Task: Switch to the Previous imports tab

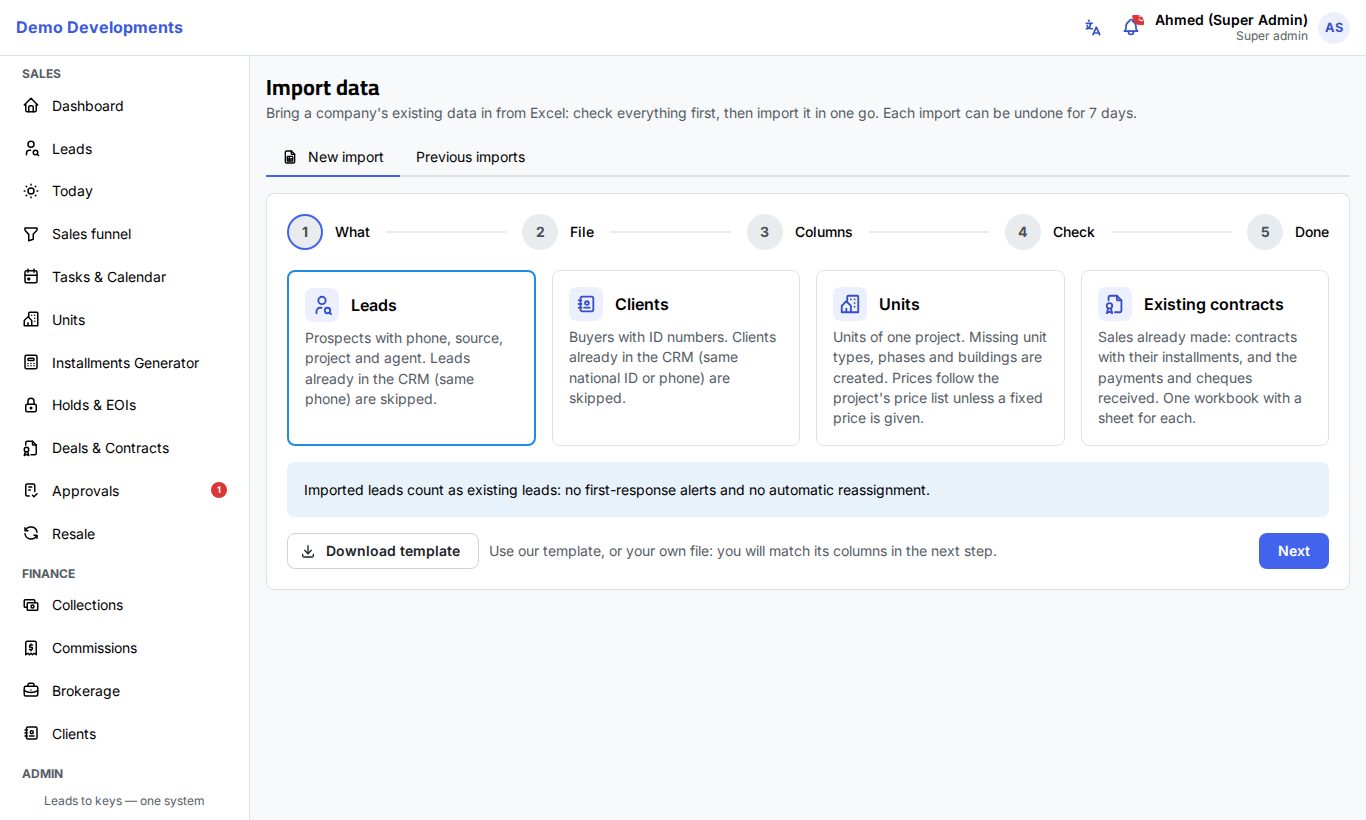Action: pyautogui.click(x=470, y=157)
